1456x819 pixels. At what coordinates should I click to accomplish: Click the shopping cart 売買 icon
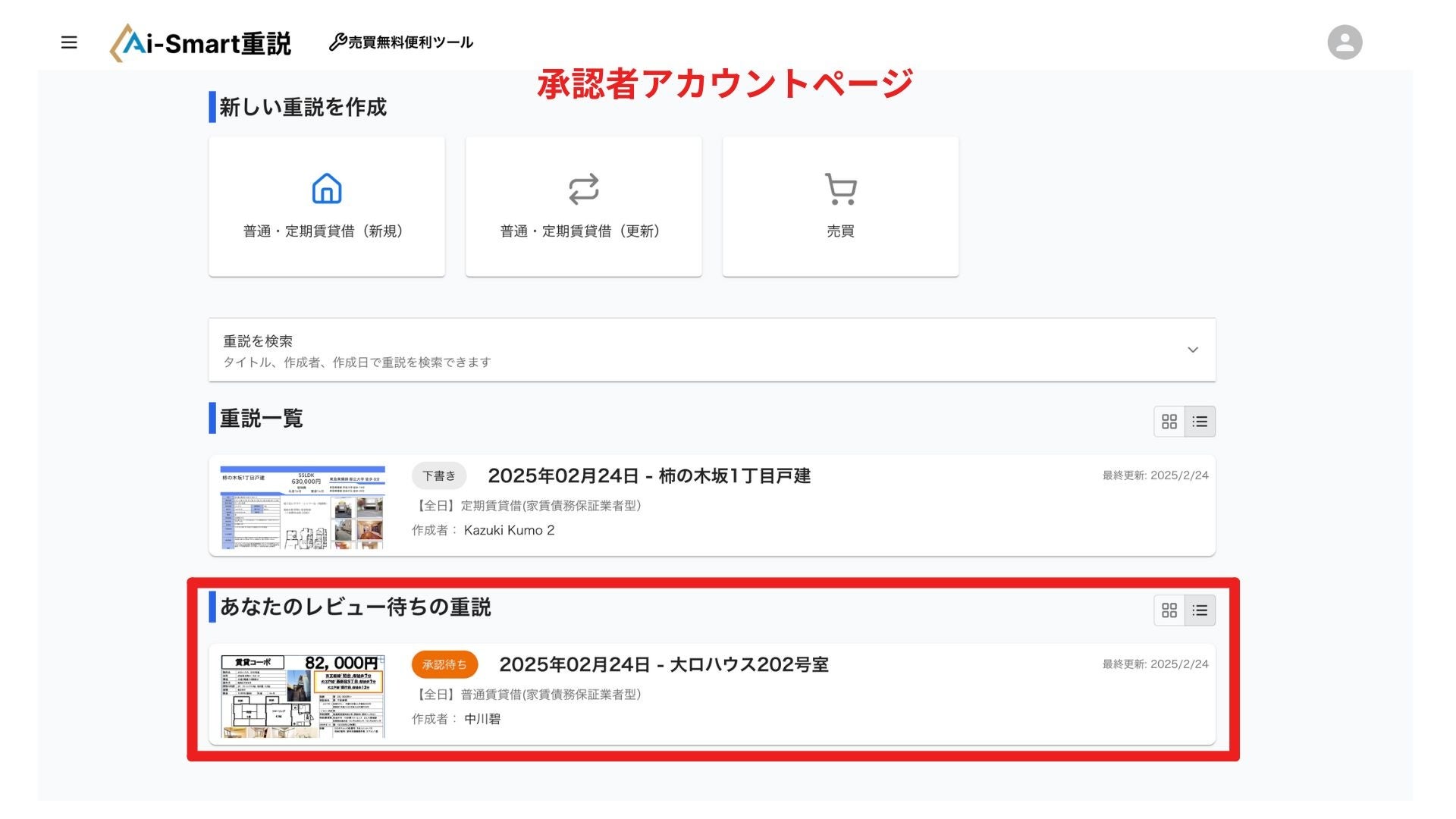pyautogui.click(x=840, y=189)
